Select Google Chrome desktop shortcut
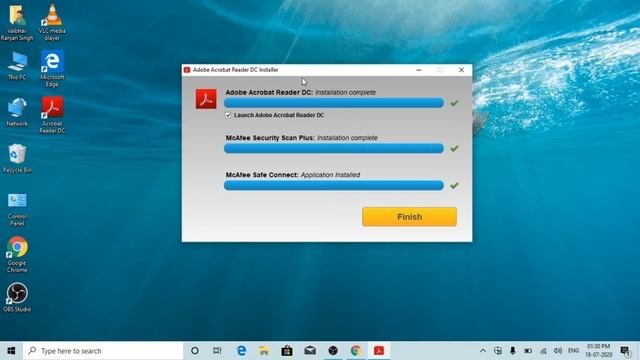This screenshot has width=640, height=360. [x=17, y=254]
